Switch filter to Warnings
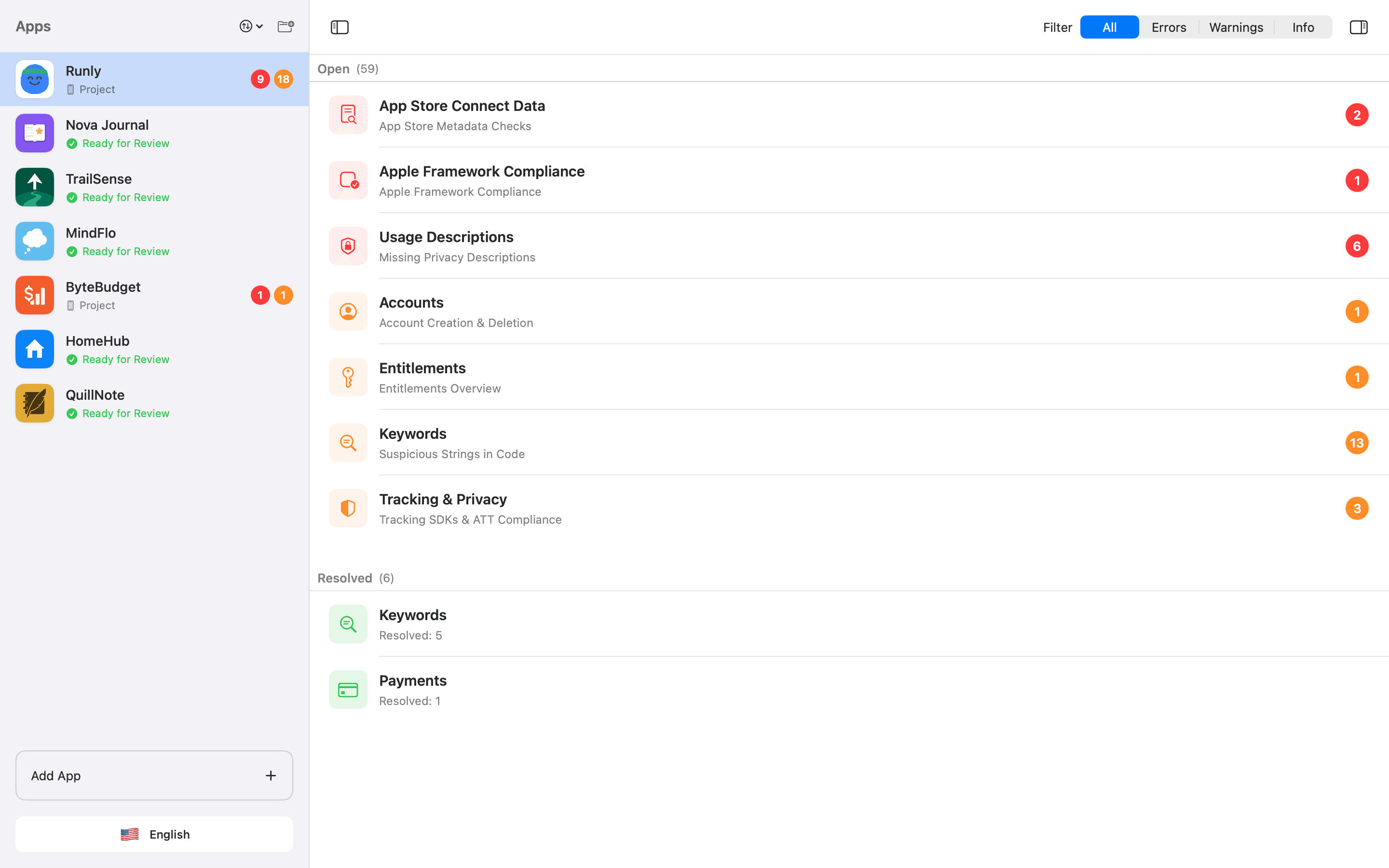The height and width of the screenshot is (868, 1389). (x=1236, y=27)
